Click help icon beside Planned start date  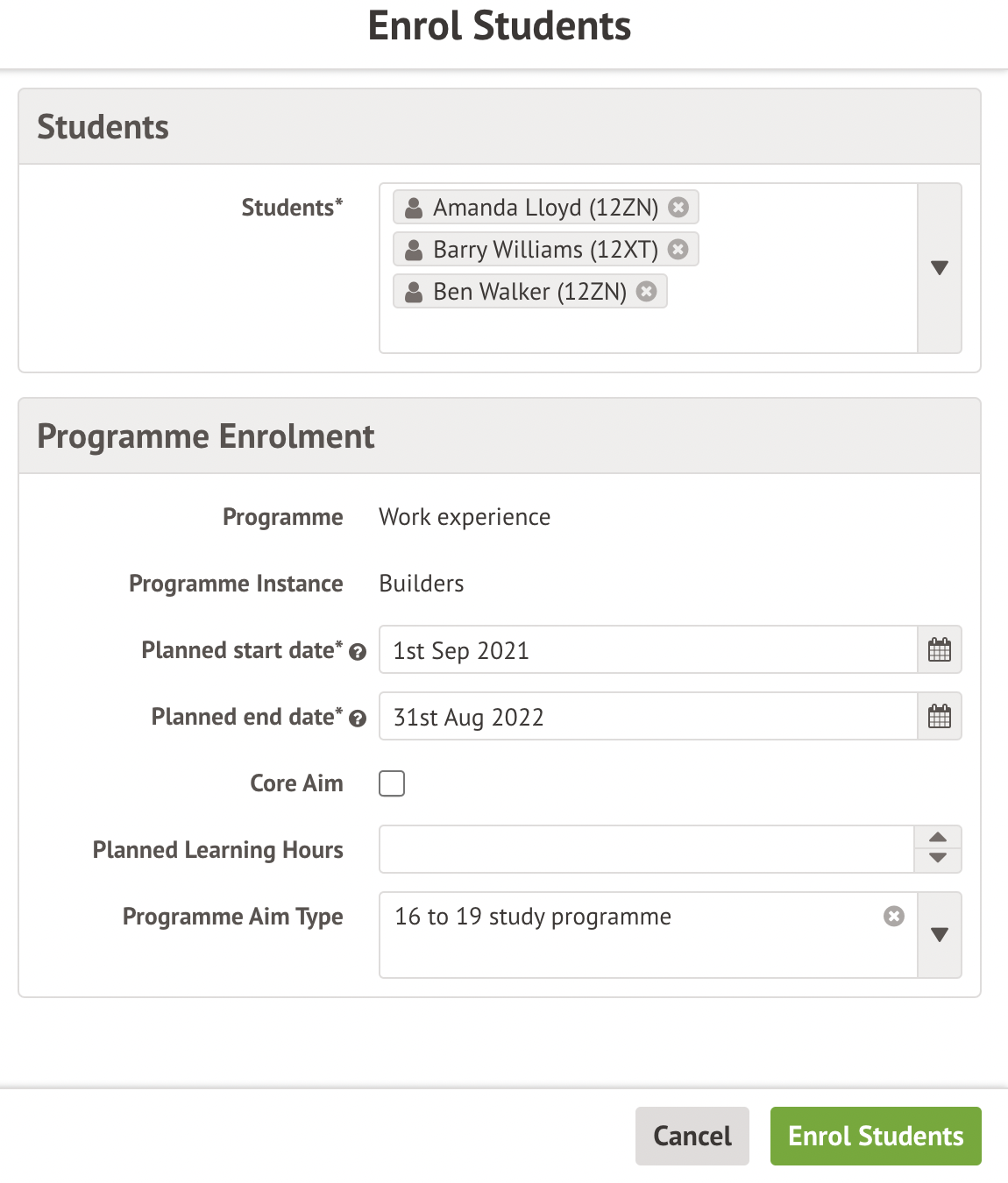[x=358, y=652]
